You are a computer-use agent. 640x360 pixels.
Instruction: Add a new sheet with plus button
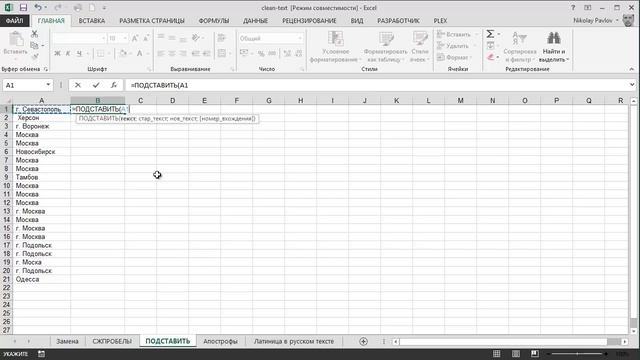[x=363, y=341]
